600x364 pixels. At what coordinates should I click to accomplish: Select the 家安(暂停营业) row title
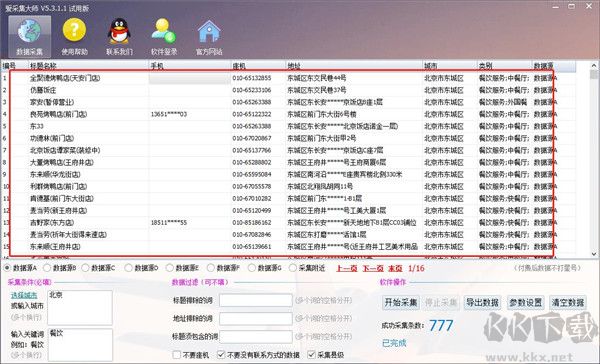52,102
